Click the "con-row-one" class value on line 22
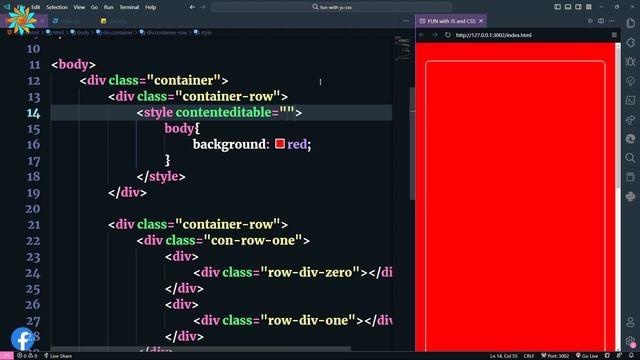This screenshot has width=640, height=360. tap(253, 240)
